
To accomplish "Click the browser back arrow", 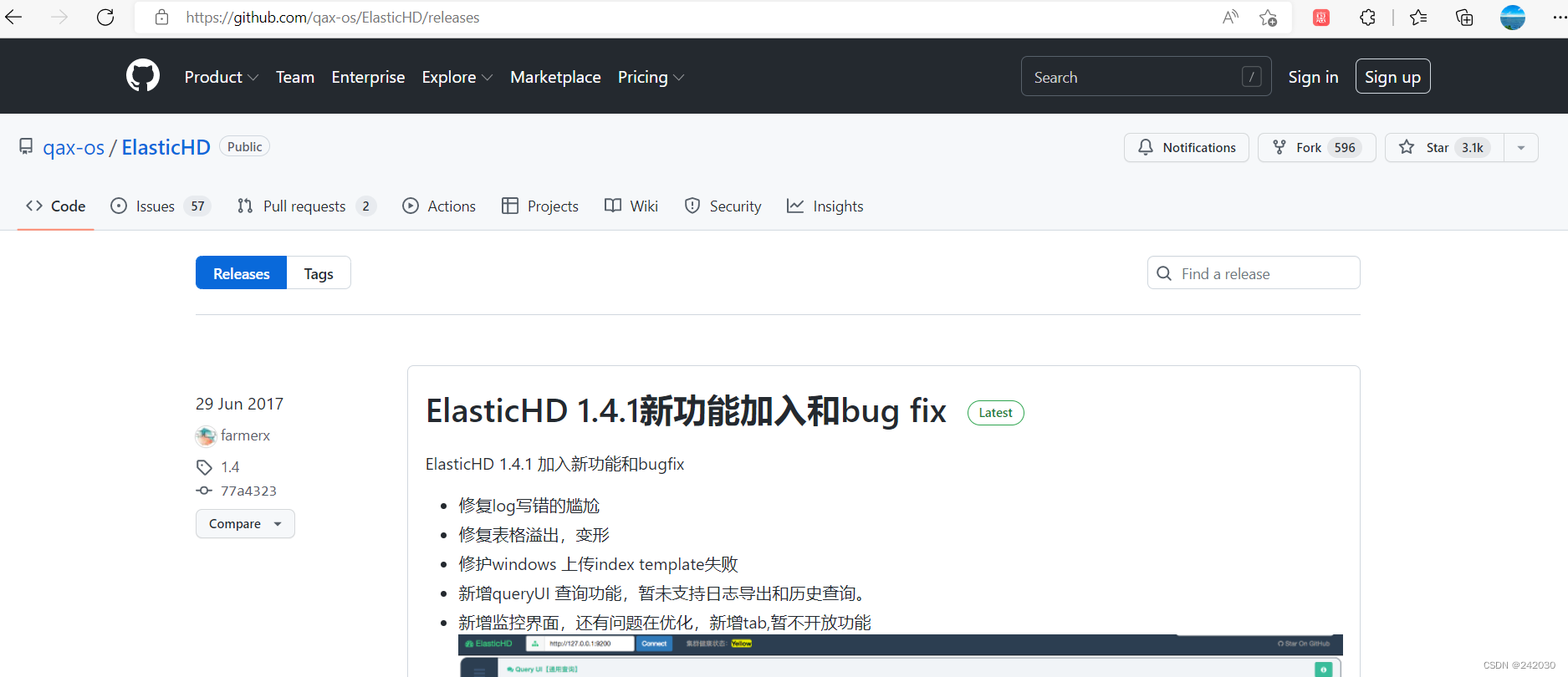I will coord(14,17).
